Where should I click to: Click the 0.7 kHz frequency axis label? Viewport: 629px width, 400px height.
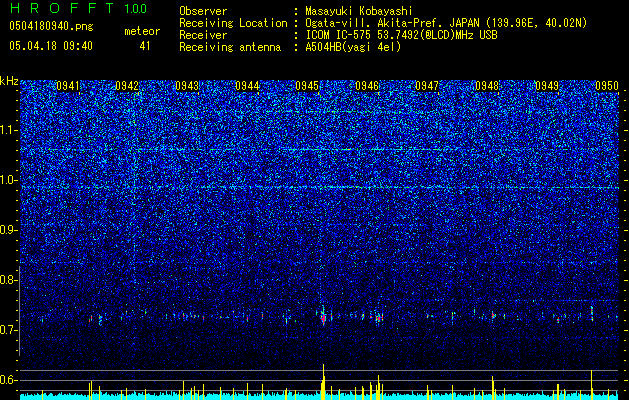pyautogui.click(x=9, y=330)
